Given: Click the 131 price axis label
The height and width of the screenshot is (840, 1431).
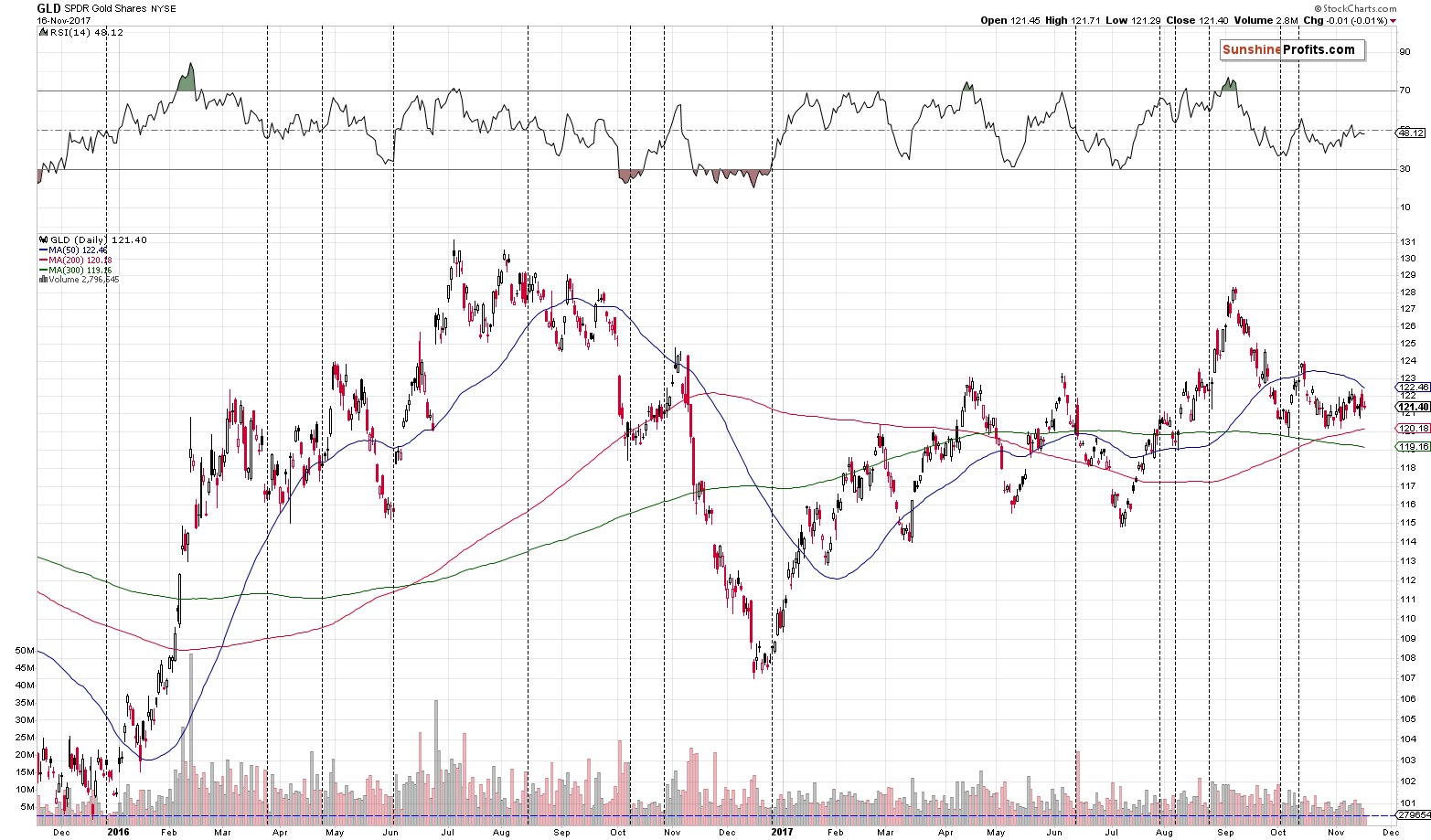Looking at the screenshot, I should [x=1406, y=241].
